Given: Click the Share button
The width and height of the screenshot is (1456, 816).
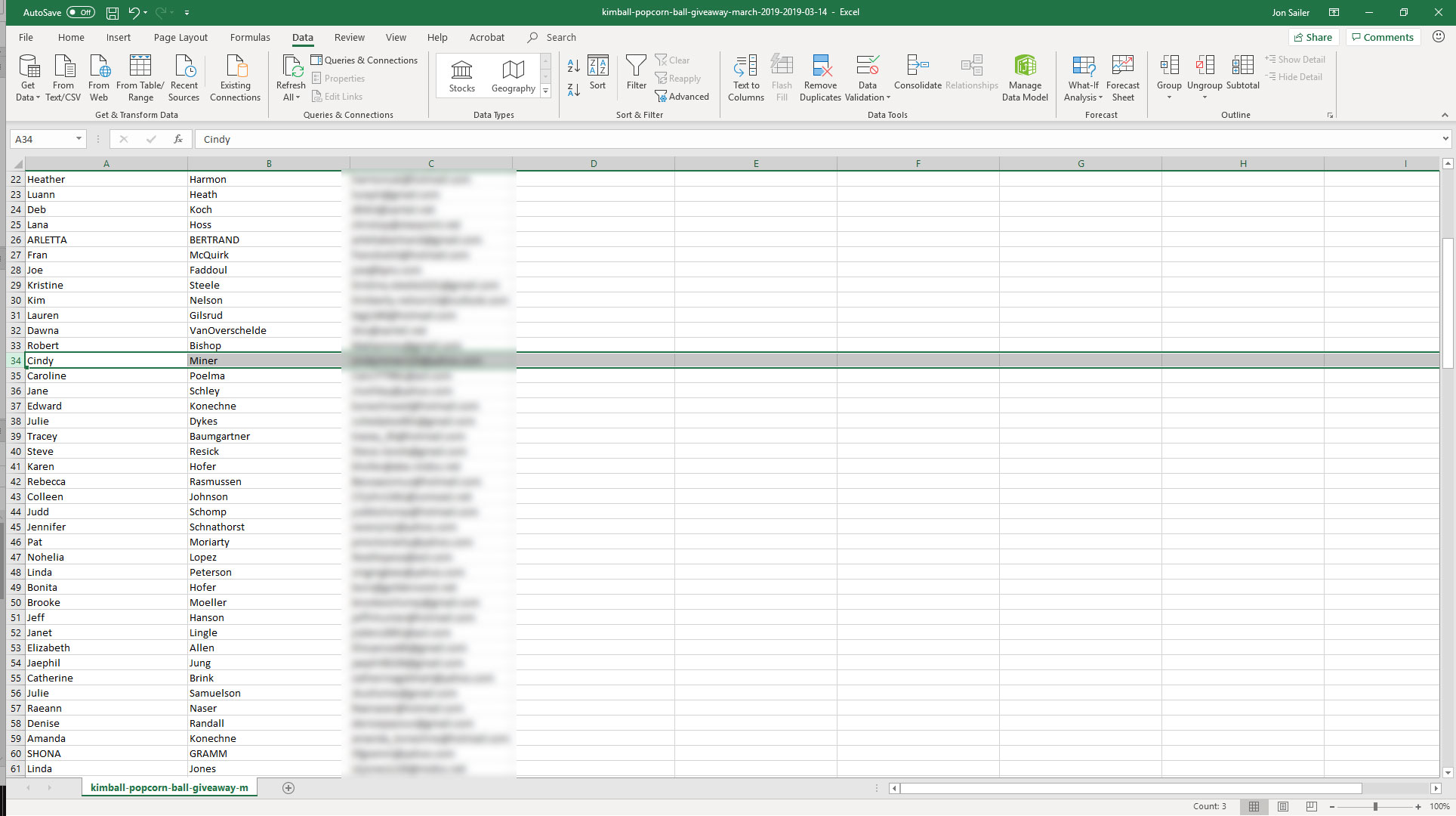Looking at the screenshot, I should pos(1313,37).
